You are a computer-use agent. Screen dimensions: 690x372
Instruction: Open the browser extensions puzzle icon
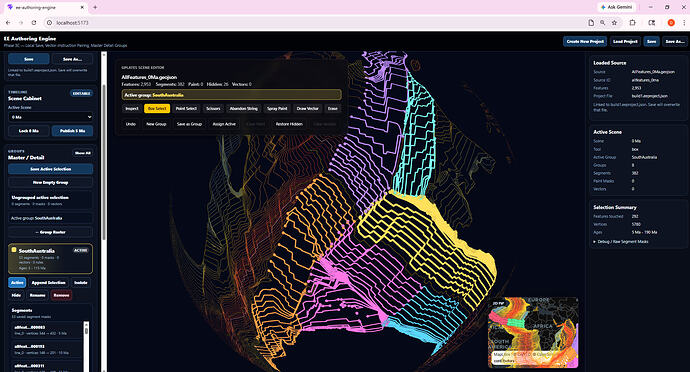(633, 22)
